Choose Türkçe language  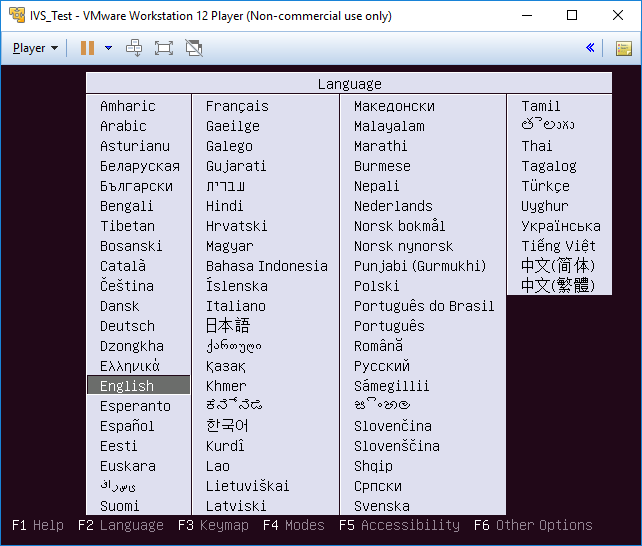coord(545,186)
